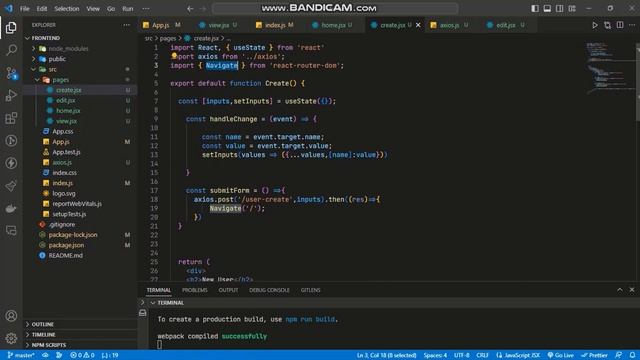640x360 pixels.
Task: Open the File menu
Action: pyautogui.click(x=24, y=9)
